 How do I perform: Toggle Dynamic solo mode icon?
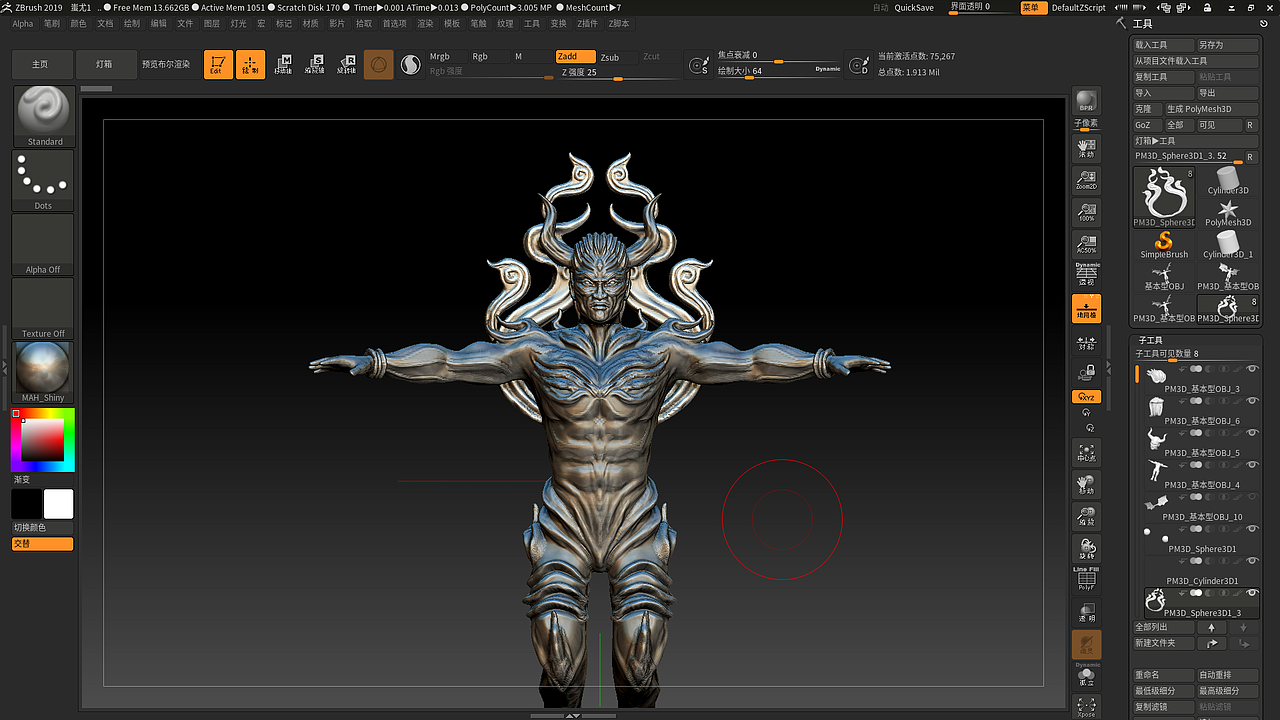(x=1086, y=676)
